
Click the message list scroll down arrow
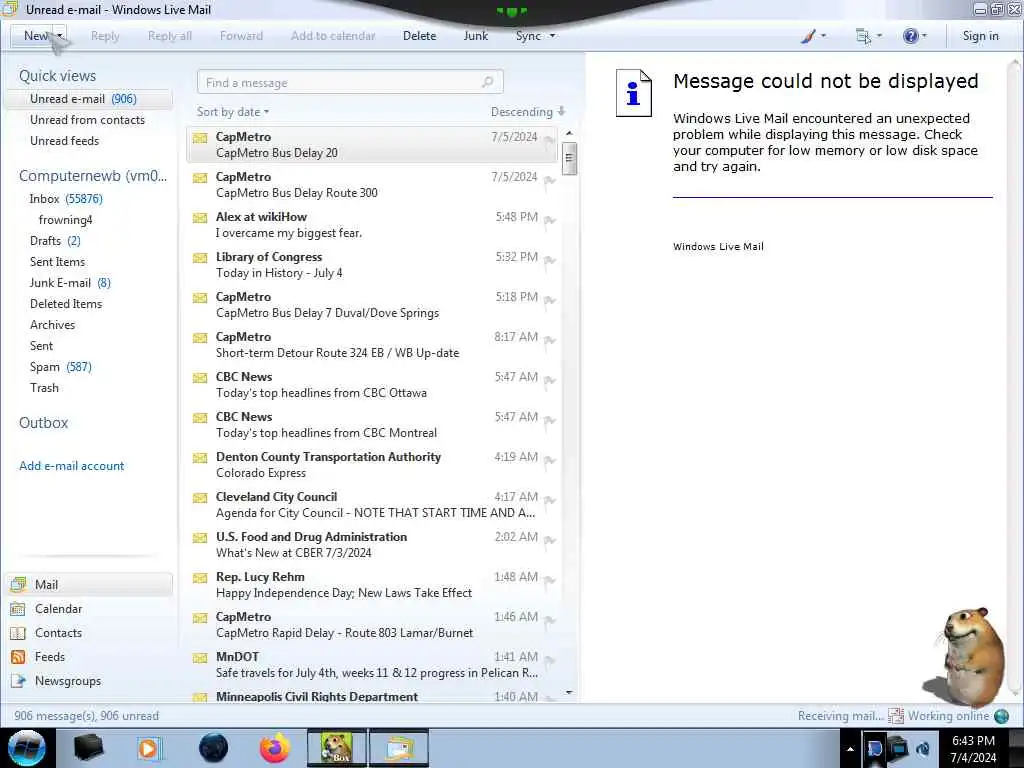tap(569, 693)
